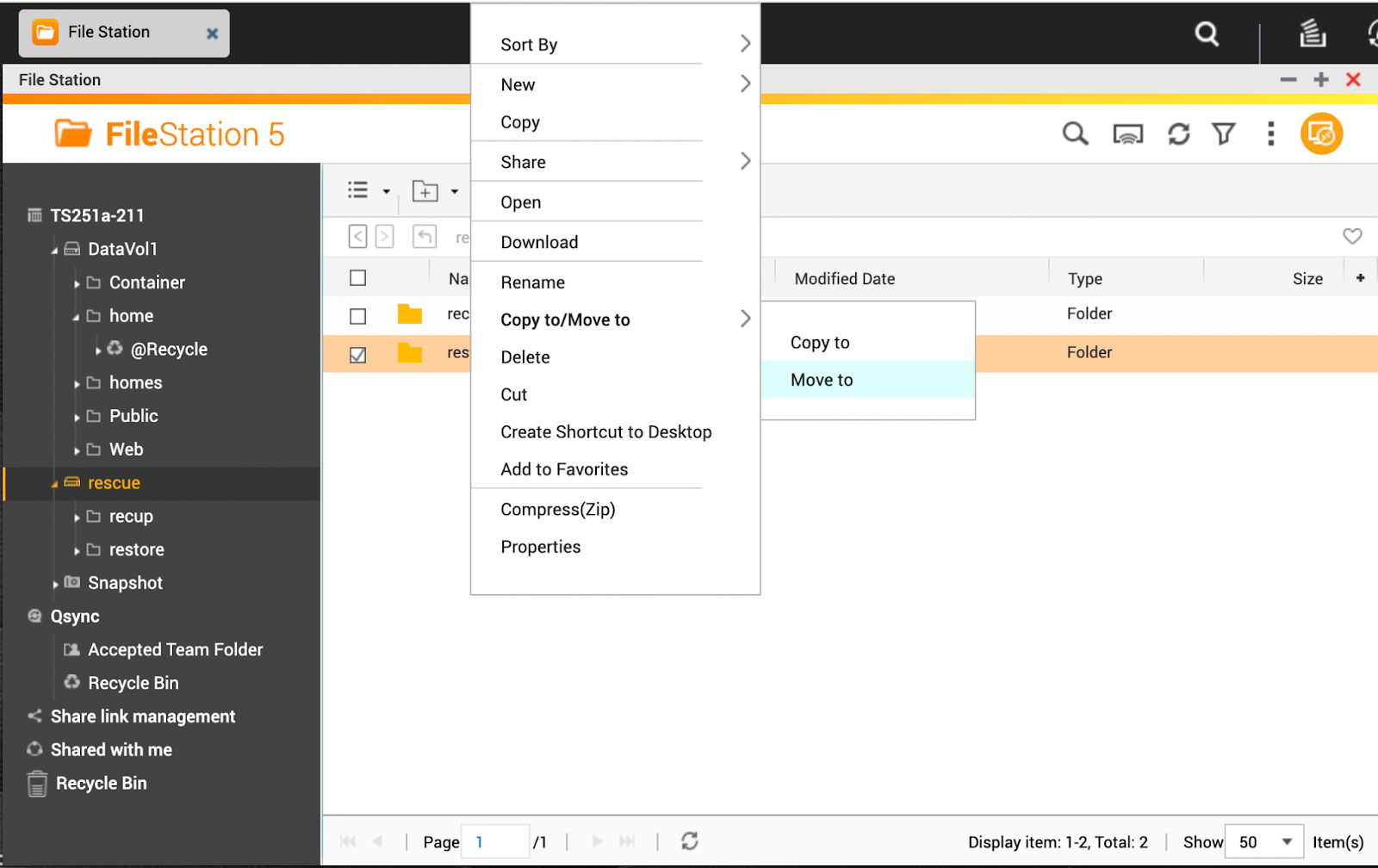Click the File Station tab icon

(x=45, y=33)
